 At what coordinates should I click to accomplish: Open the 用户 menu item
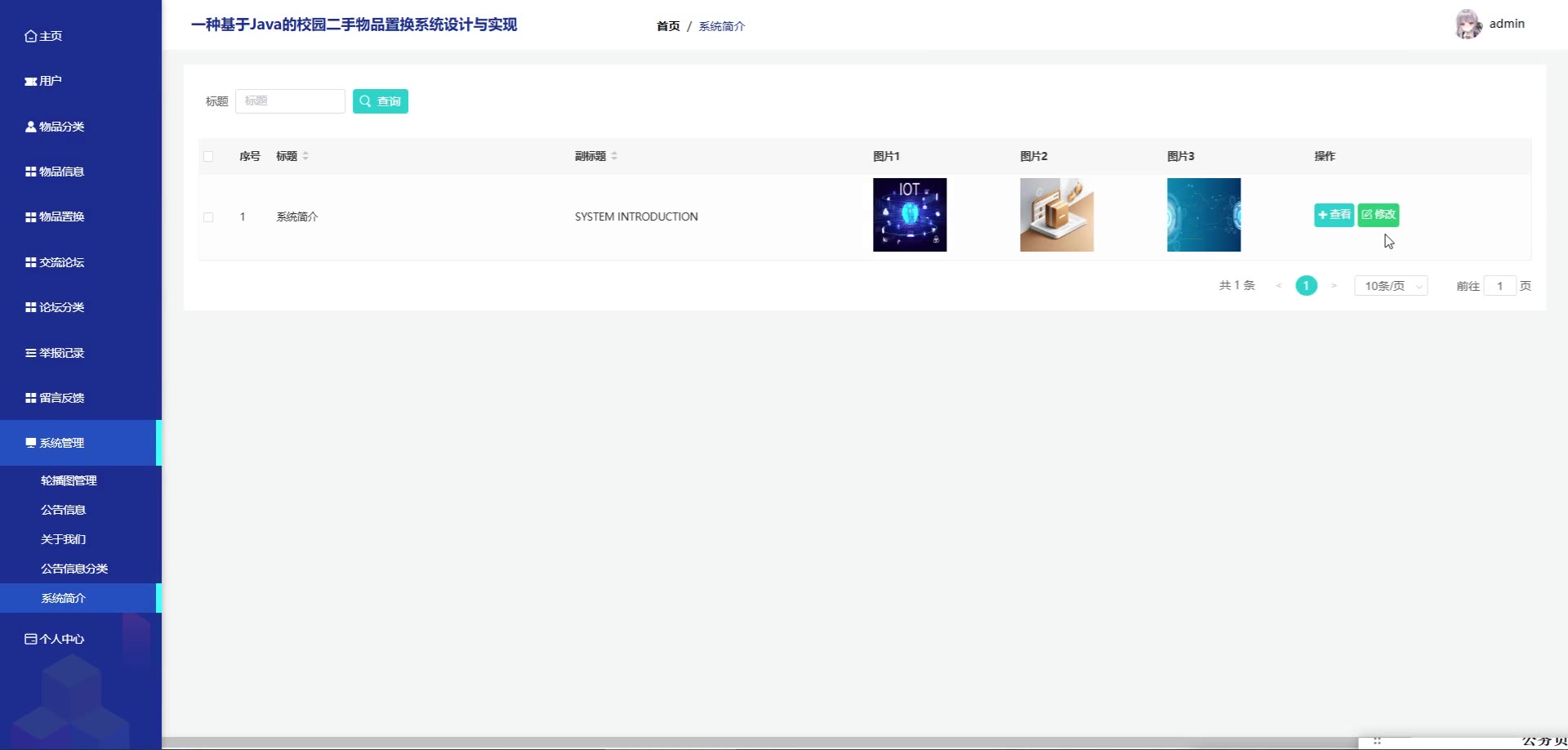pyautogui.click(x=81, y=81)
